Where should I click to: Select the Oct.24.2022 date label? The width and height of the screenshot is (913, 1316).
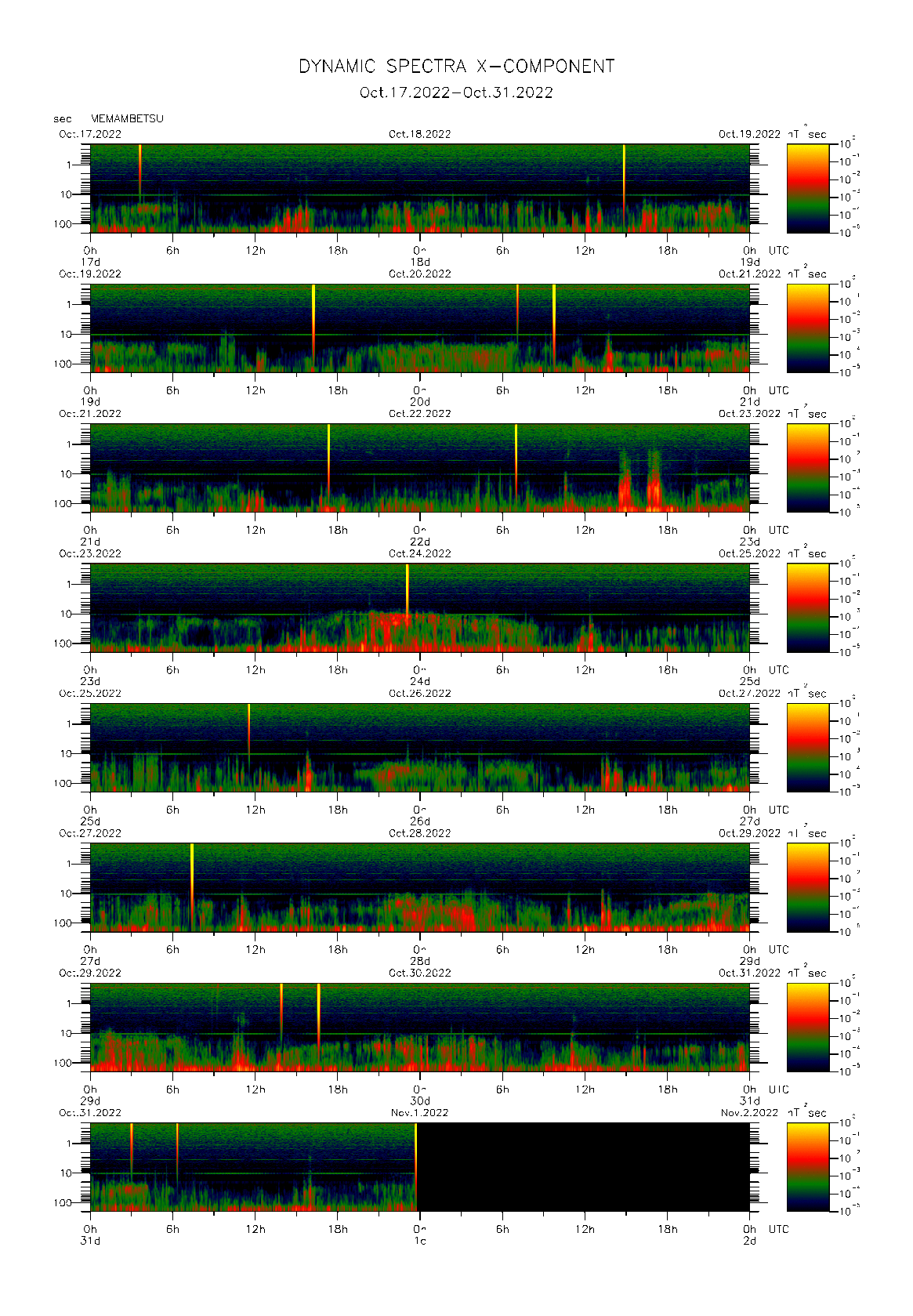[x=420, y=553]
